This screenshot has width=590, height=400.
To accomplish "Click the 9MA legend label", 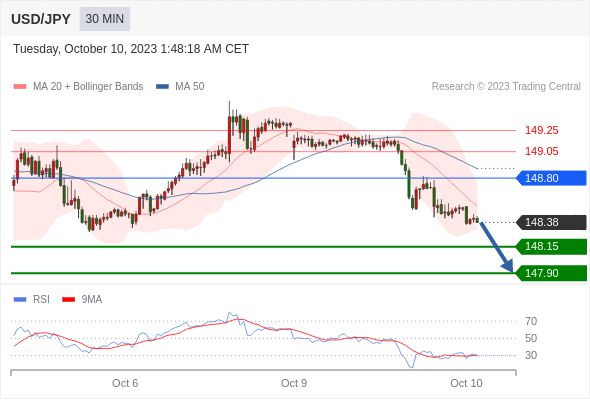I will tap(92, 300).
